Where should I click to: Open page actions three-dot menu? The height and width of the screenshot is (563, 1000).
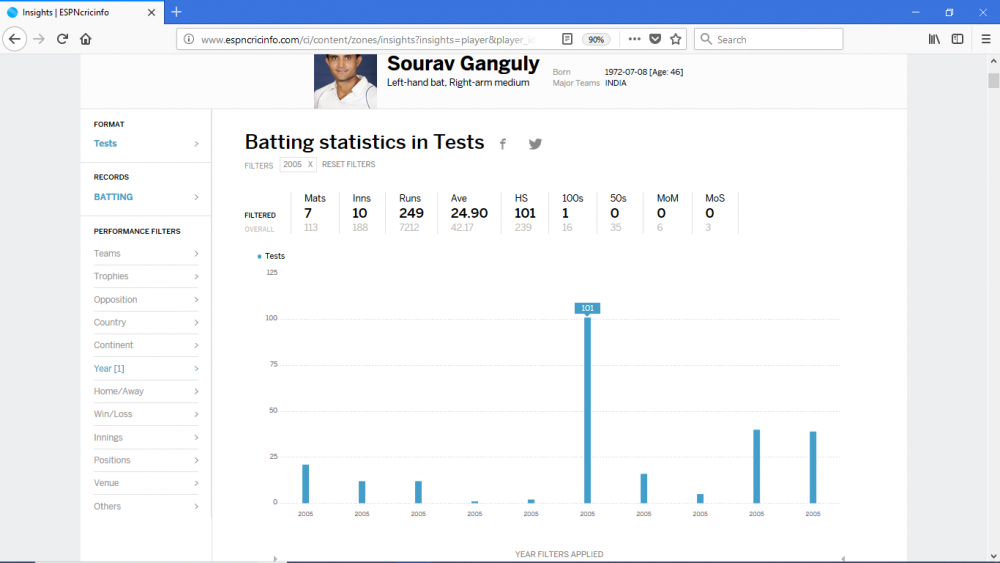(x=634, y=39)
